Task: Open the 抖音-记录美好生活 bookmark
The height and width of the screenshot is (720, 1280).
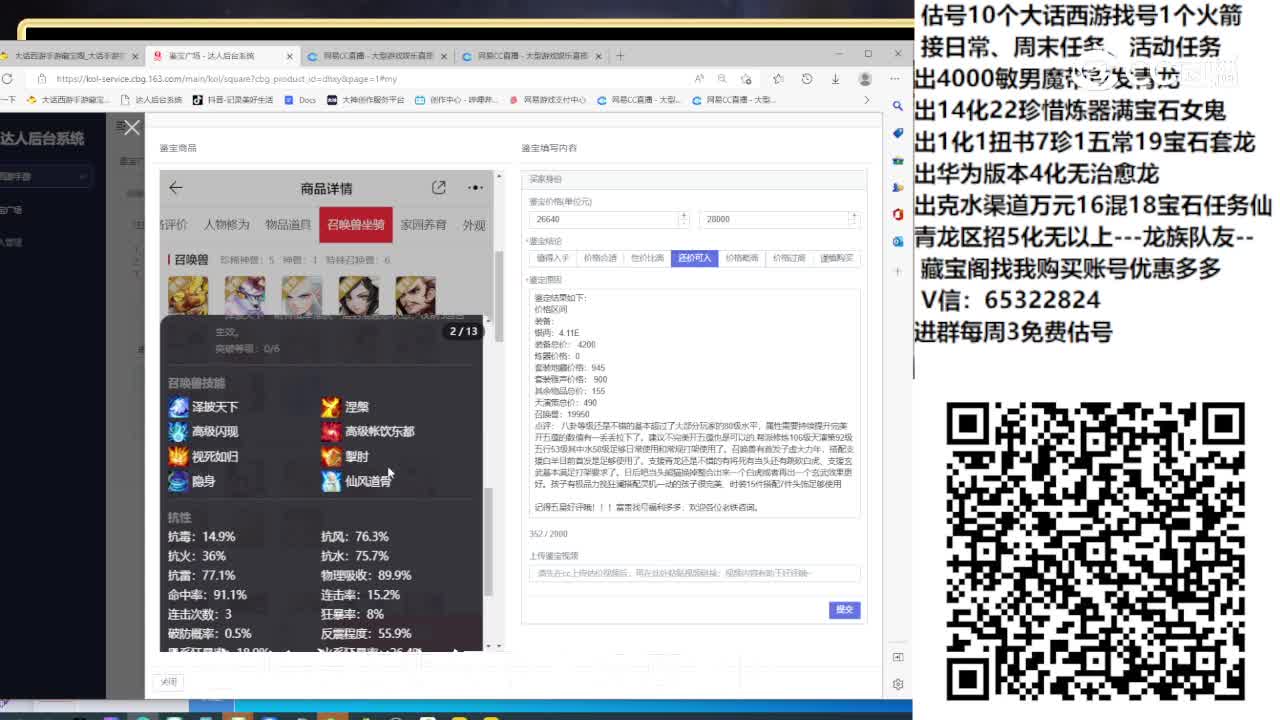Action: [233, 100]
